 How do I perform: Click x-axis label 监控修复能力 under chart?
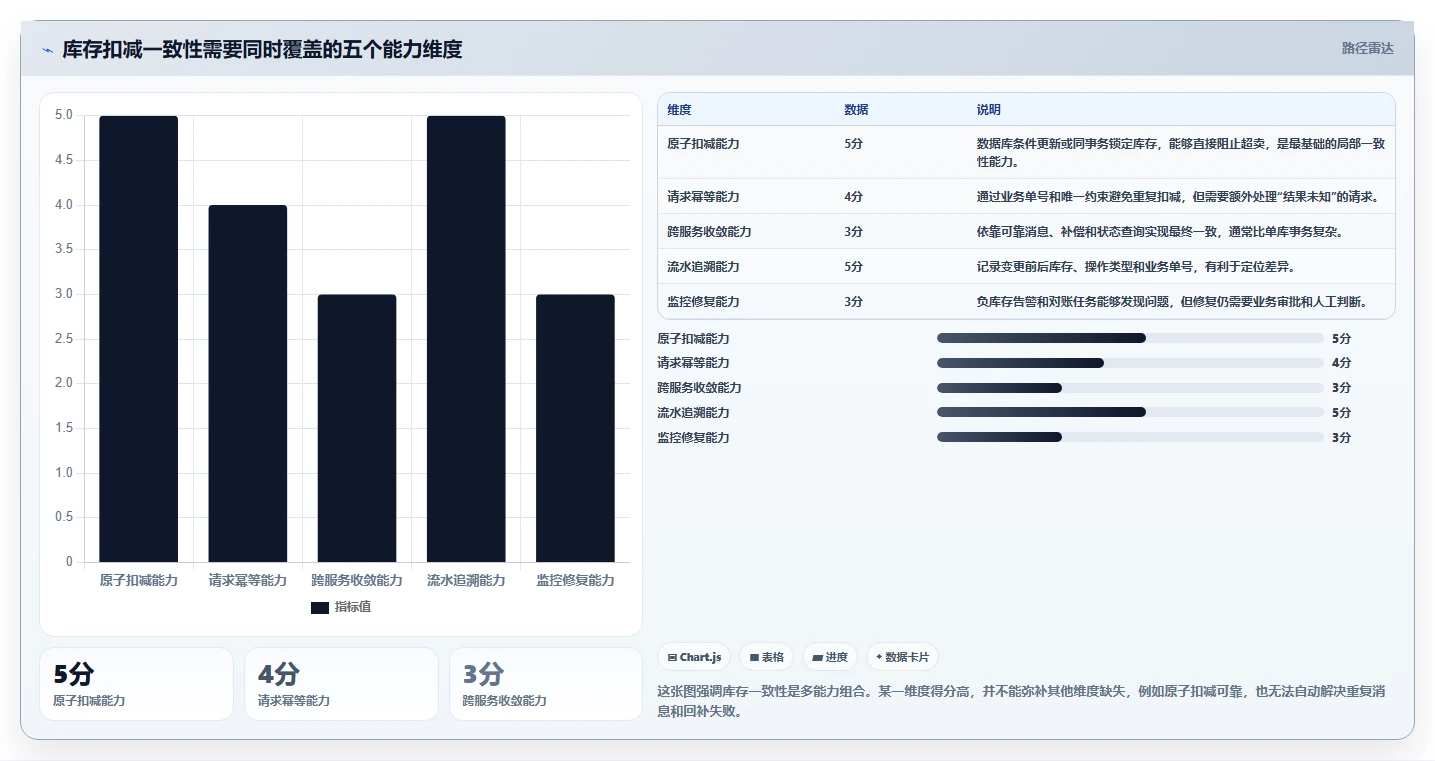pyautogui.click(x=575, y=580)
